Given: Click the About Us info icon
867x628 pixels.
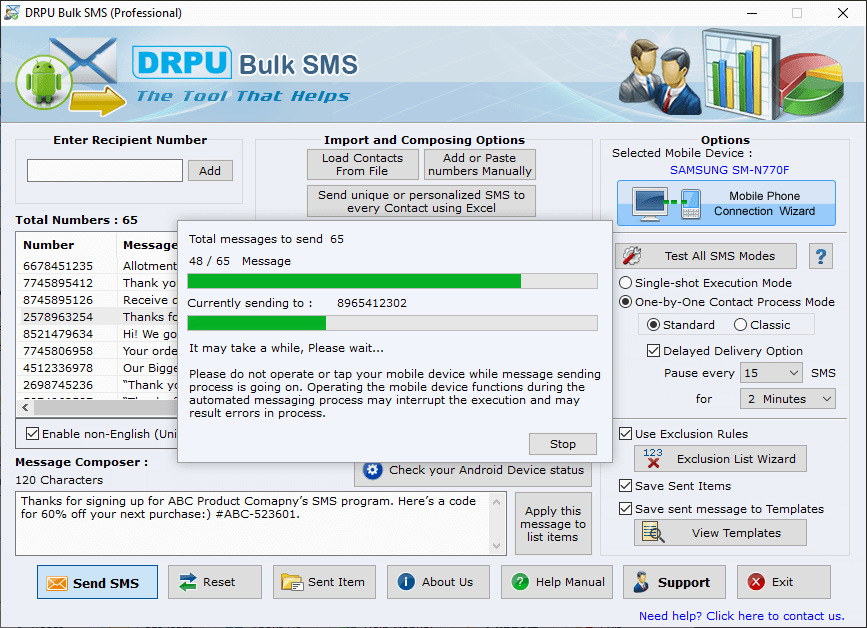Looking at the screenshot, I should coord(406,582).
